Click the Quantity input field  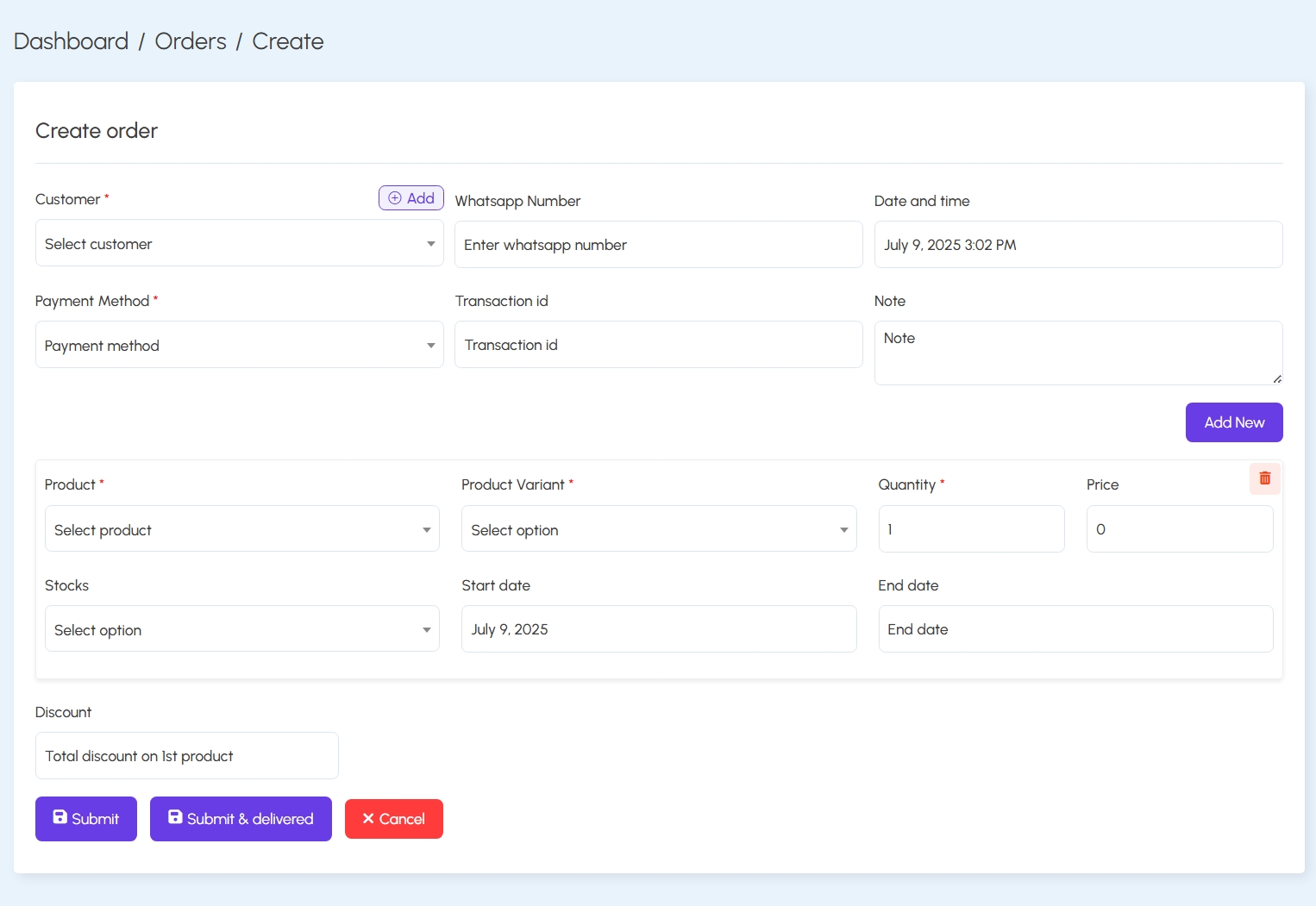[x=971, y=529]
